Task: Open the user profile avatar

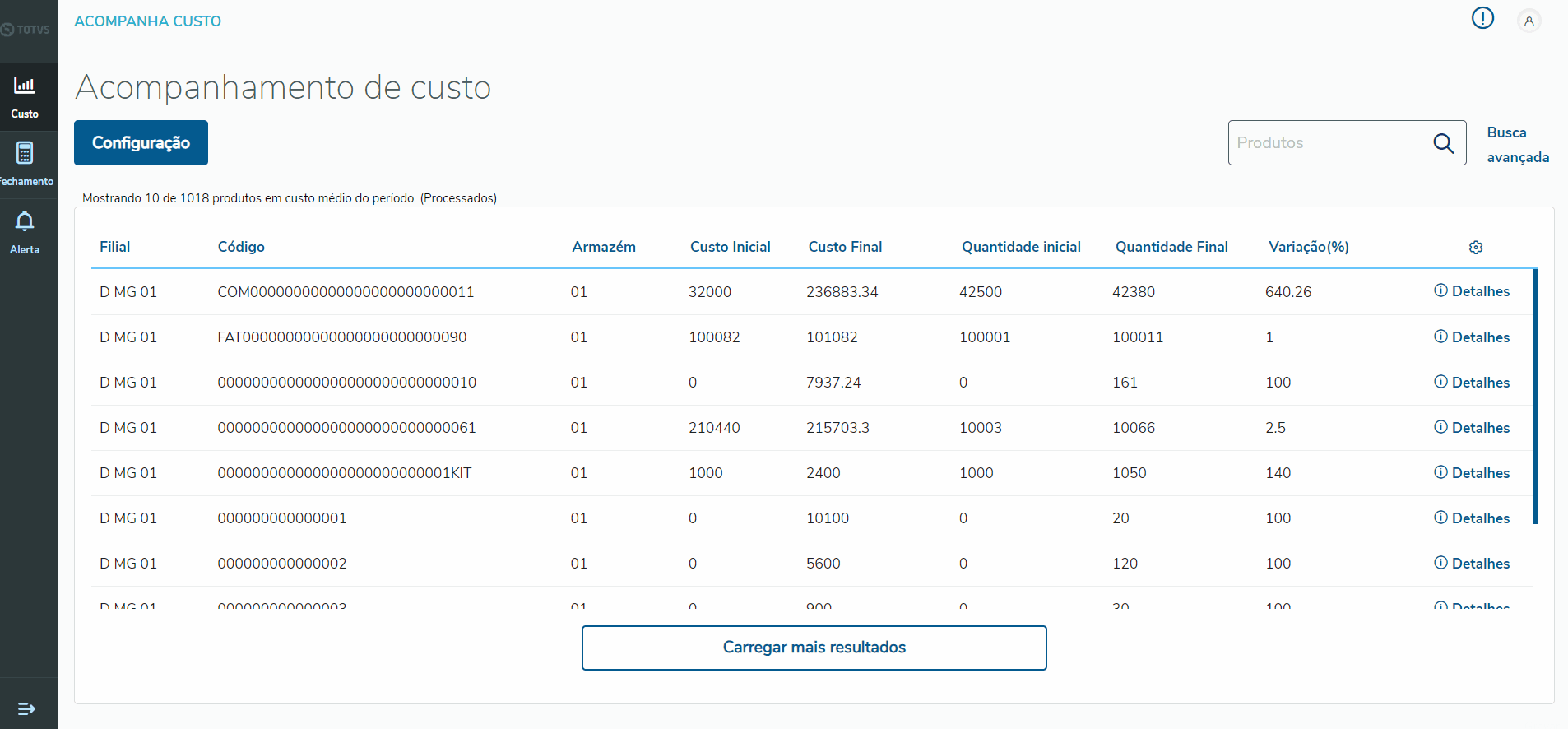Action: 1529,21
